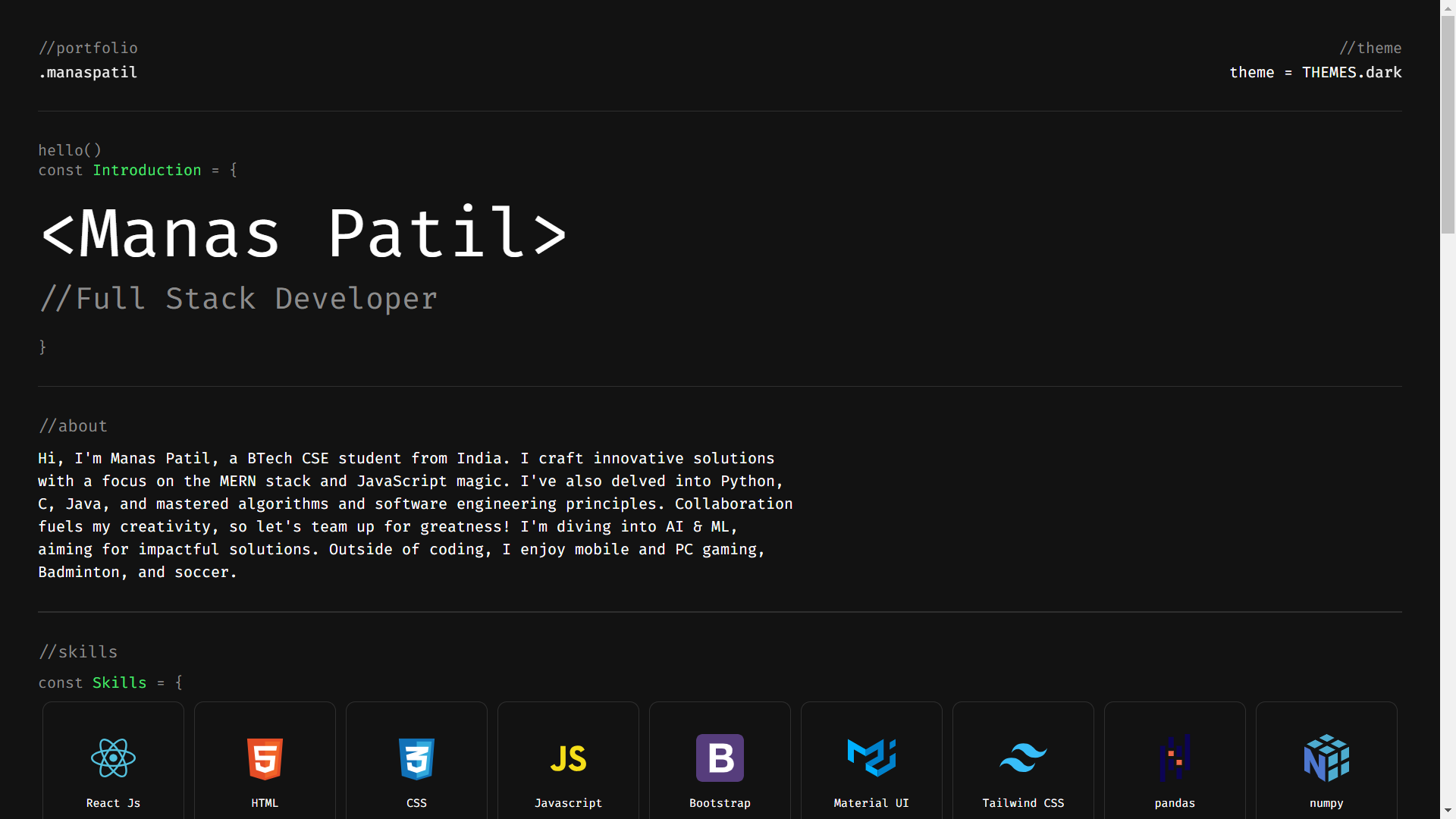Click the Material UI logo icon
Screen dimensions: 1456x819
(x=871, y=758)
